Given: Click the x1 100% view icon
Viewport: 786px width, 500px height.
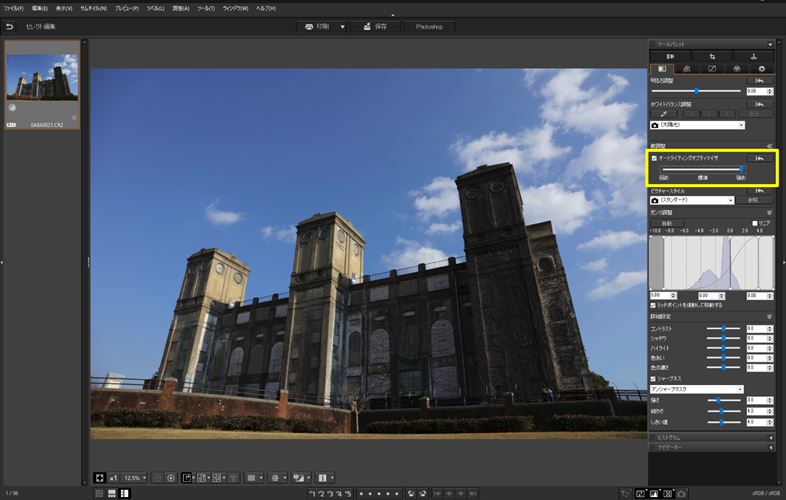Looking at the screenshot, I should [113, 478].
